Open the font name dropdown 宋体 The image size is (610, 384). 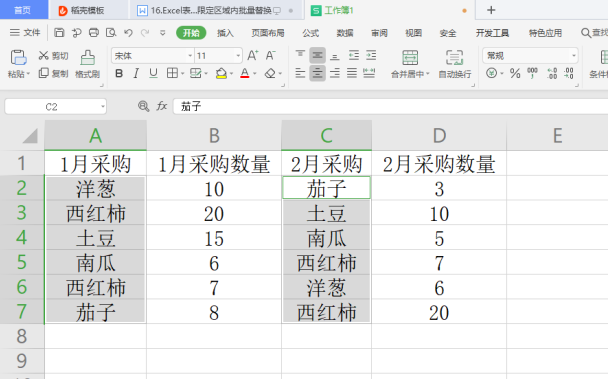[190, 56]
